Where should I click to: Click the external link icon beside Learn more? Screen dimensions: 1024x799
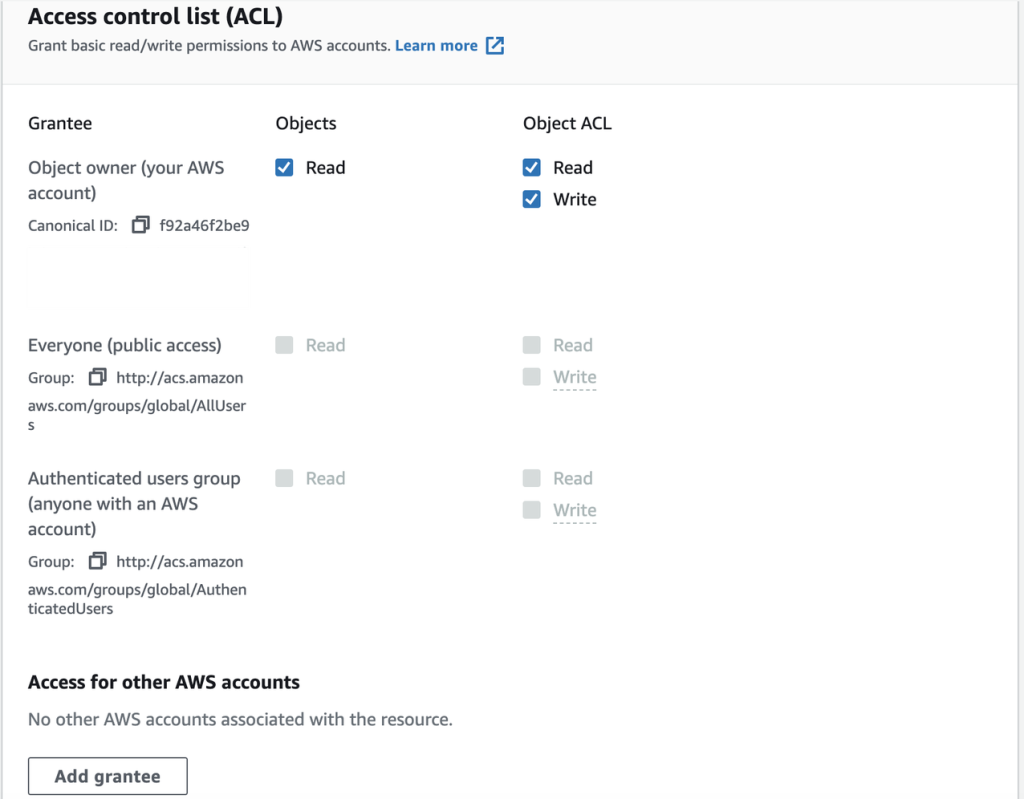(x=492, y=45)
